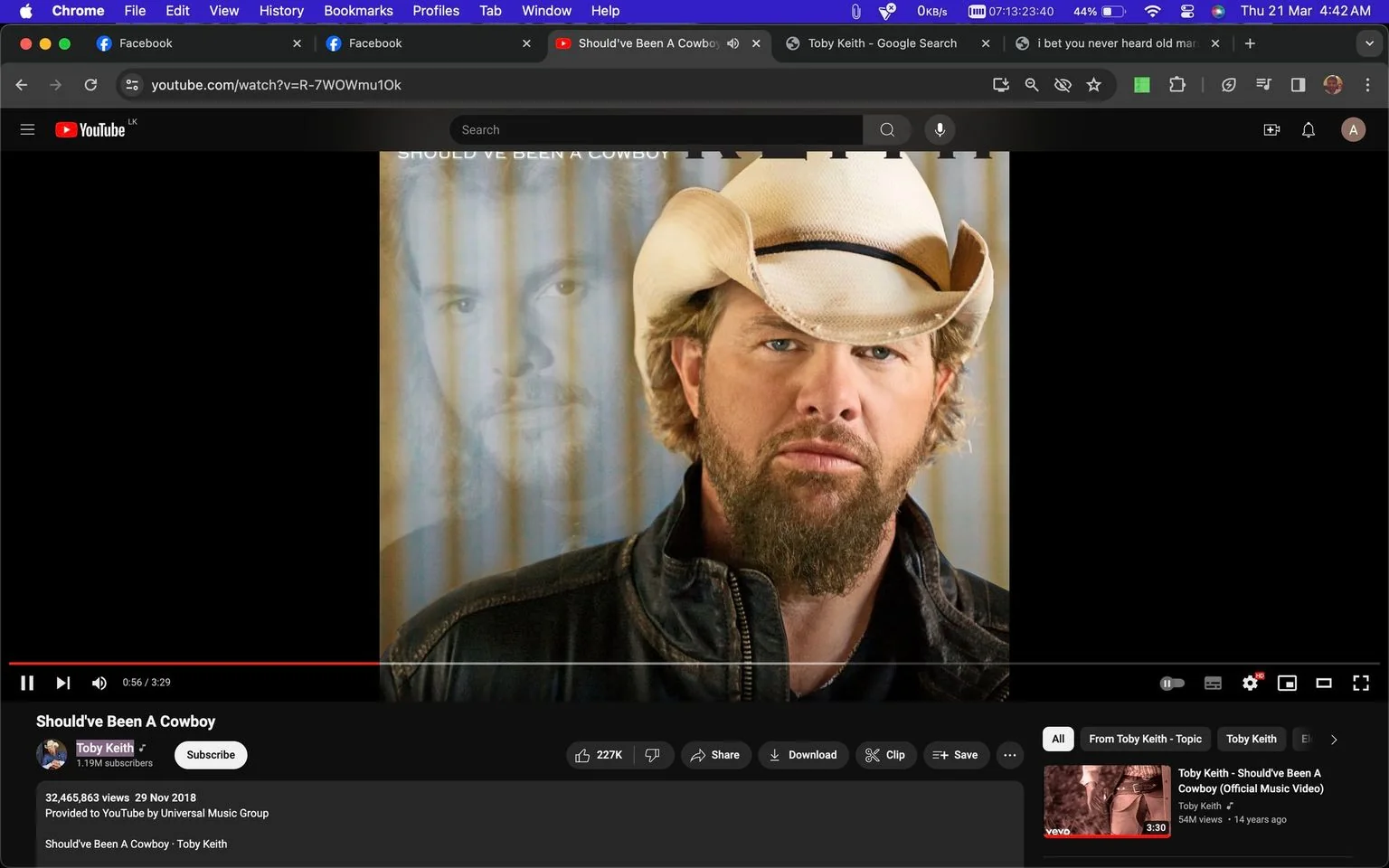Click the green extension icon in the toolbar
1389x868 pixels.
click(1142, 85)
